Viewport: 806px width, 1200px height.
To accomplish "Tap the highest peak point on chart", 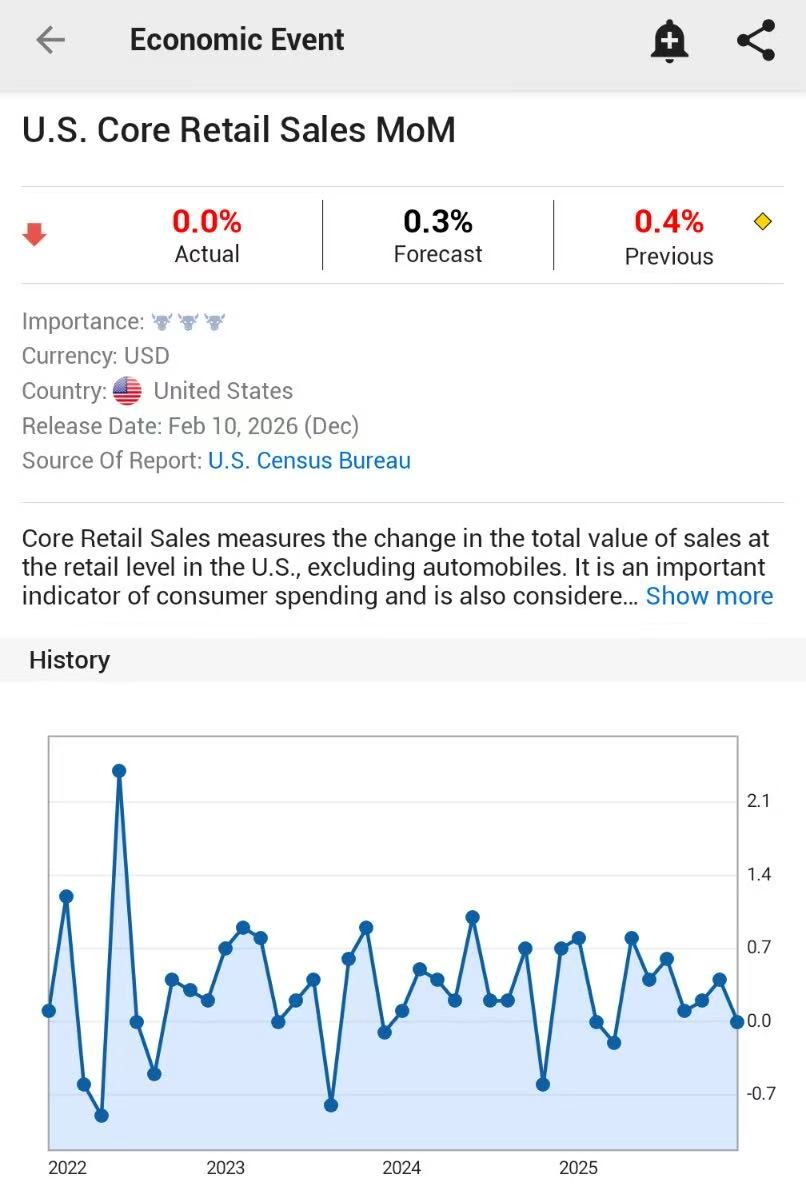I will tap(119, 771).
